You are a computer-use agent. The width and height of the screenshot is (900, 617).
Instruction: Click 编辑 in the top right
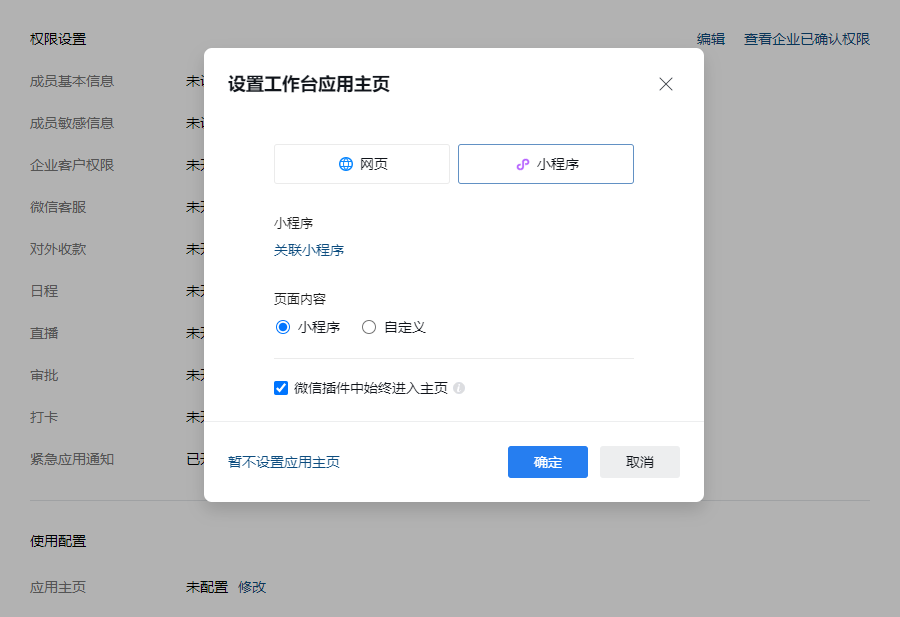click(x=711, y=38)
